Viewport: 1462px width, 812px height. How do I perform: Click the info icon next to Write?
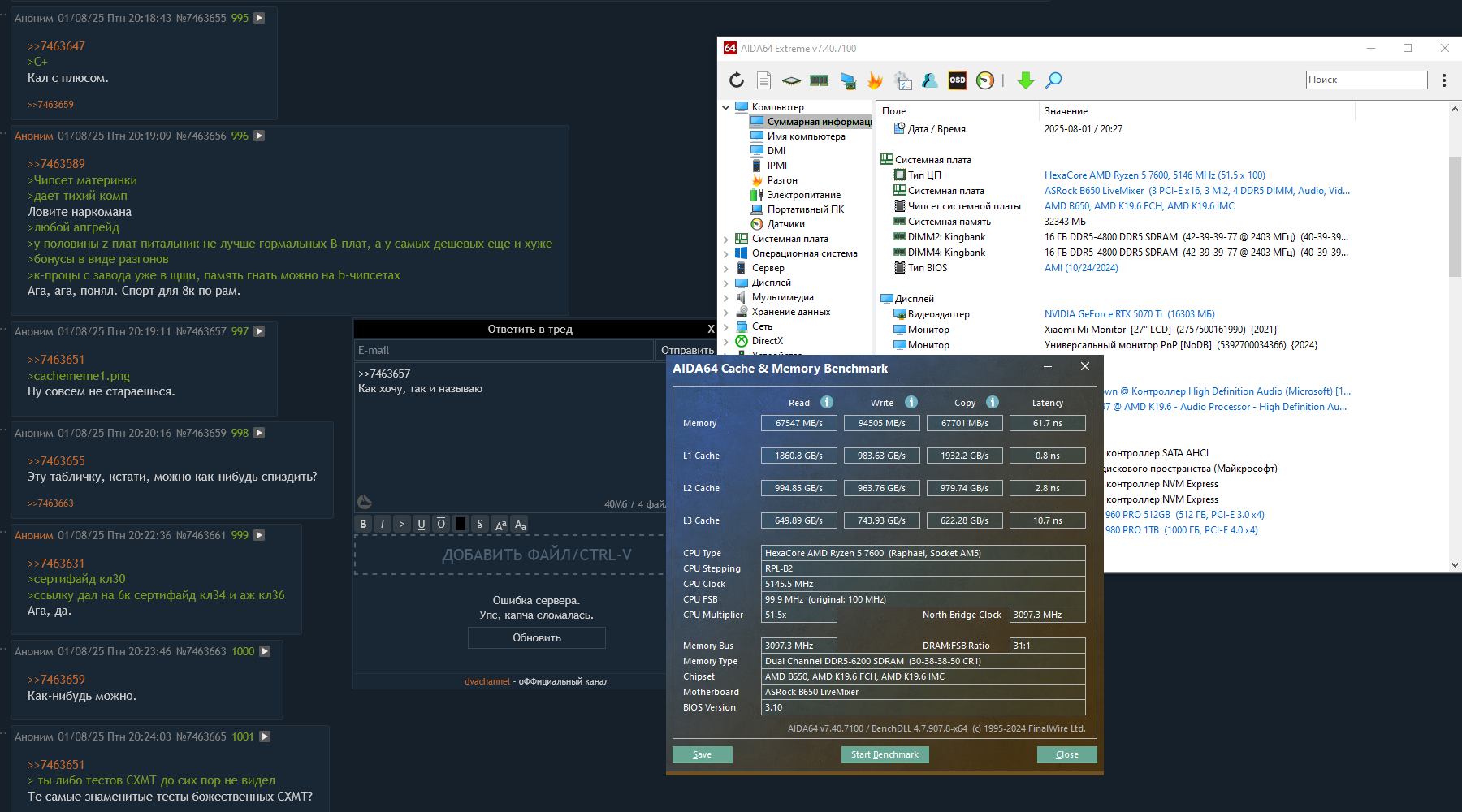[x=911, y=402]
